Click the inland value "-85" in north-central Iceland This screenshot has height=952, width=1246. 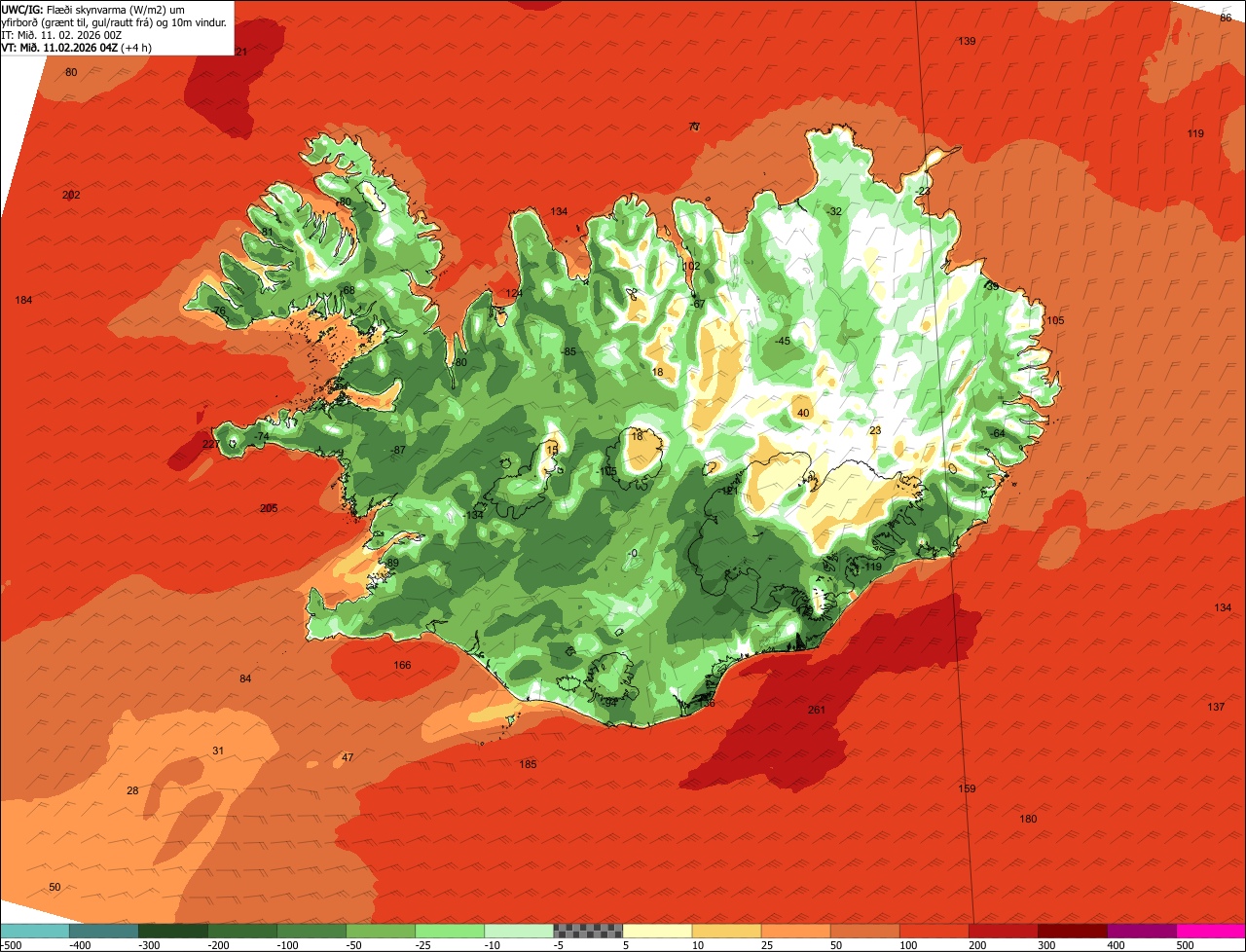(x=568, y=351)
